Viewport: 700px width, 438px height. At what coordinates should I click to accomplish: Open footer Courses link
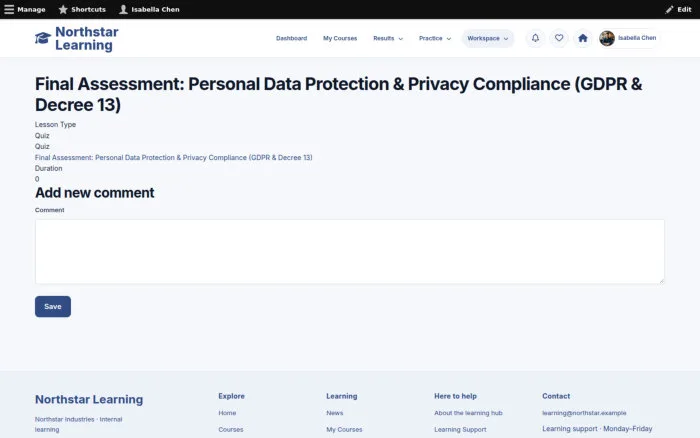(231, 430)
